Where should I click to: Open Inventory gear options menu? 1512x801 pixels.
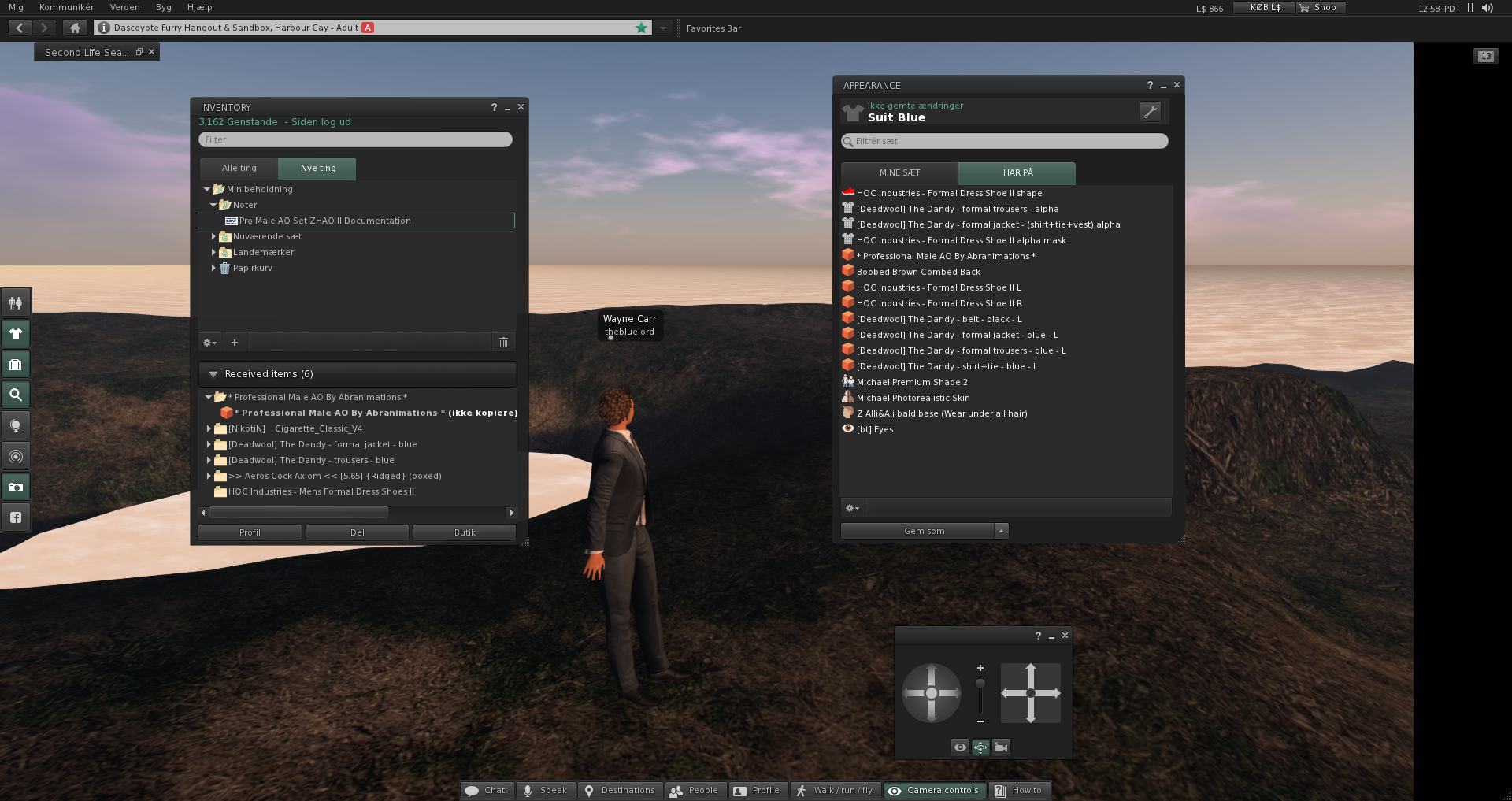pyautogui.click(x=209, y=342)
